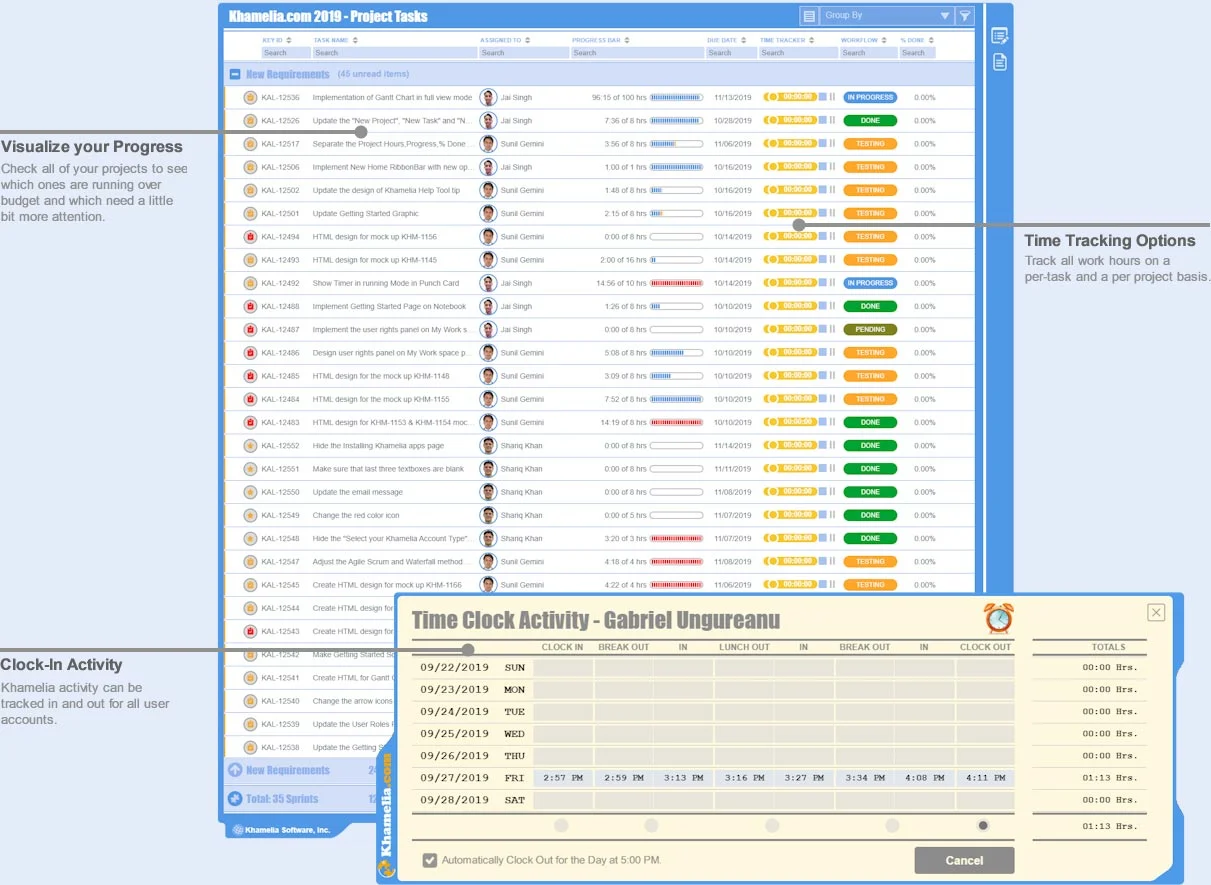Sort by the TASK NAME column arrows
The height and width of the screenshot is (885, 1211).
354,41
